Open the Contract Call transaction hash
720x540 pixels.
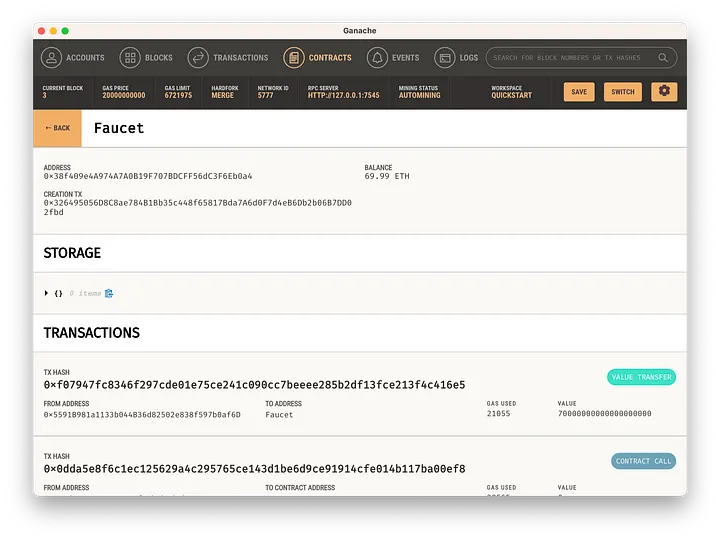pos(254,469)
